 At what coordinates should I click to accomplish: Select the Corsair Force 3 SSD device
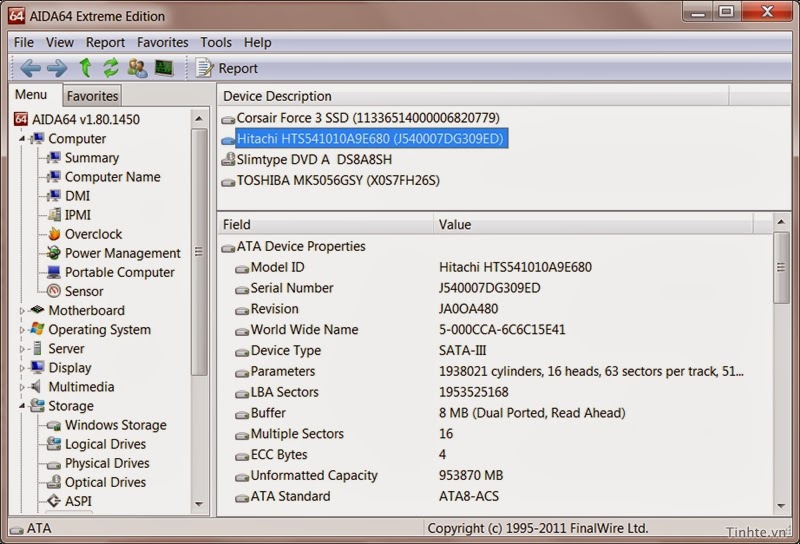[x=368, y=118]
